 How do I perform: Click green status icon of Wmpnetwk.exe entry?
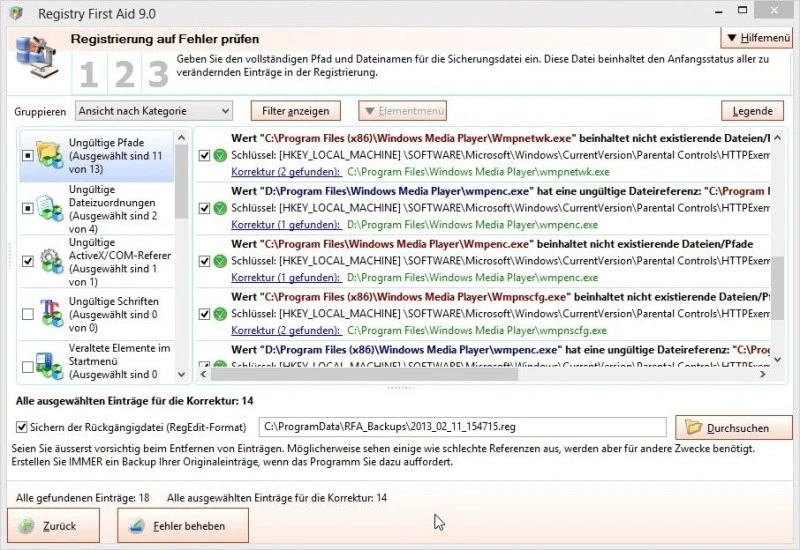(x=220, y=155)
